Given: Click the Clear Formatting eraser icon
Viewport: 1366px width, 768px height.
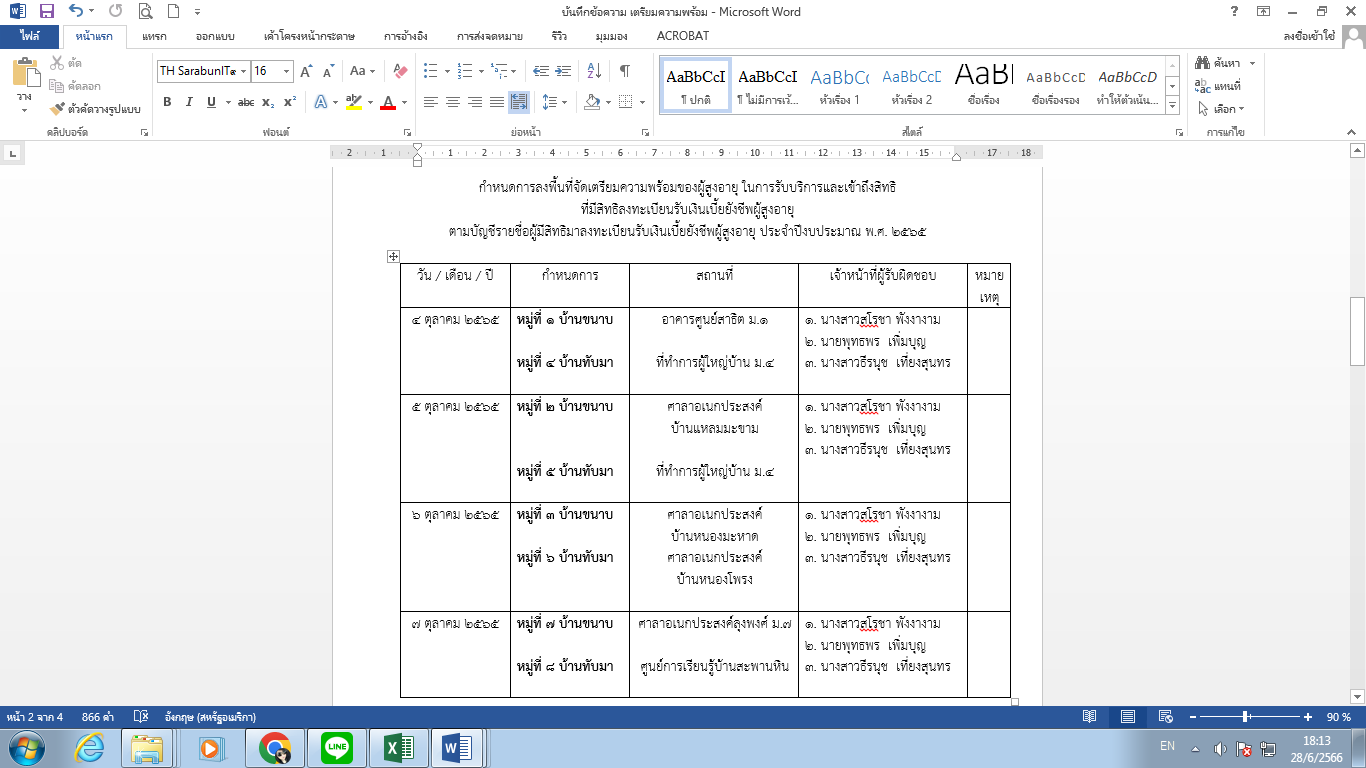Looking at the screenshot, I should 401,71.
